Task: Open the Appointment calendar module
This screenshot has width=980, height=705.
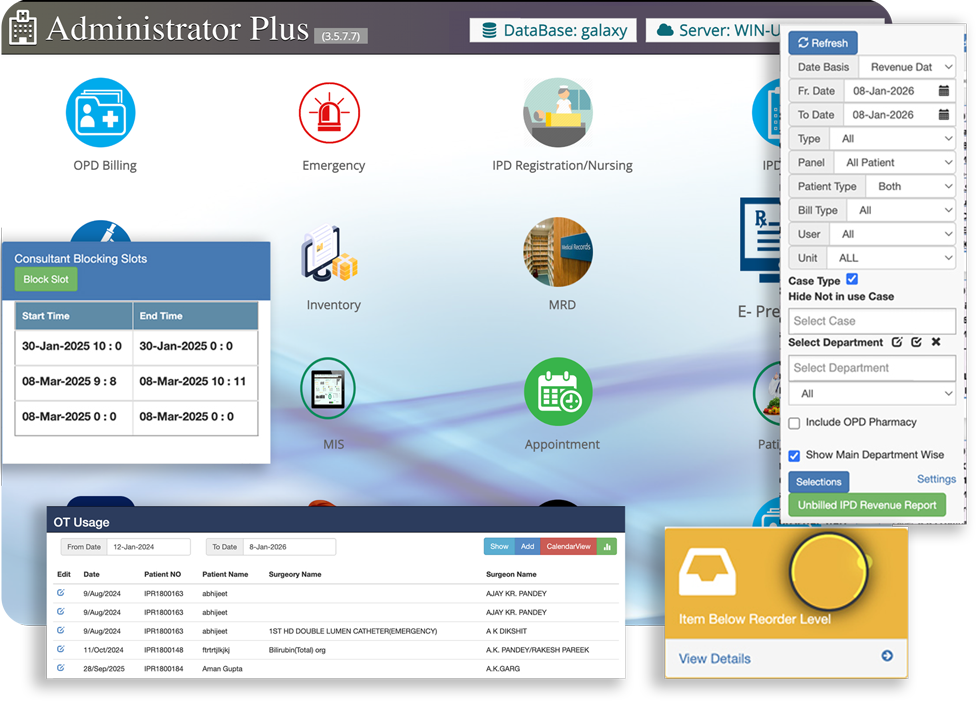Action: point(558,391)
